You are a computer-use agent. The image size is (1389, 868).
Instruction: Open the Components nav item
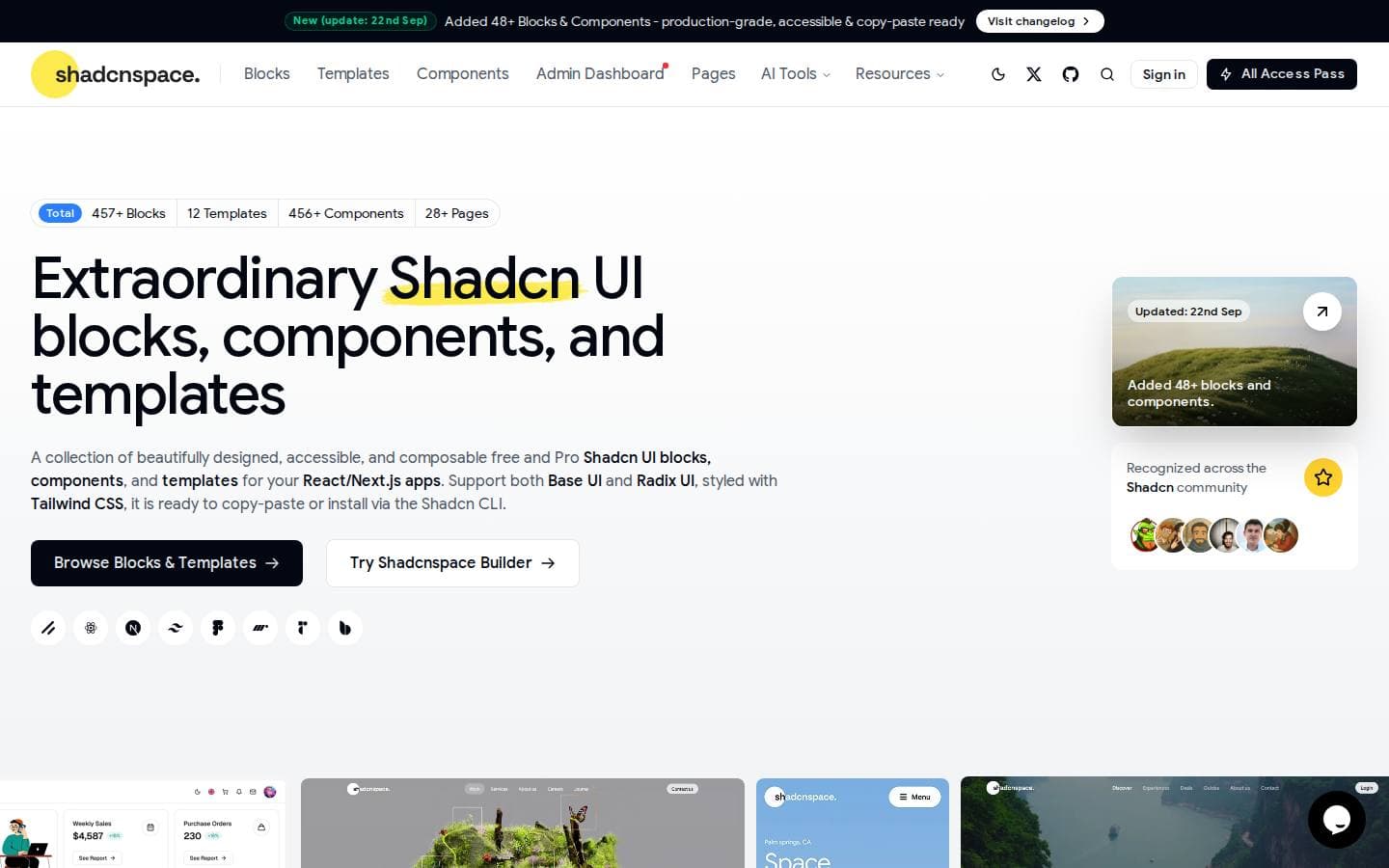point(463,74)
